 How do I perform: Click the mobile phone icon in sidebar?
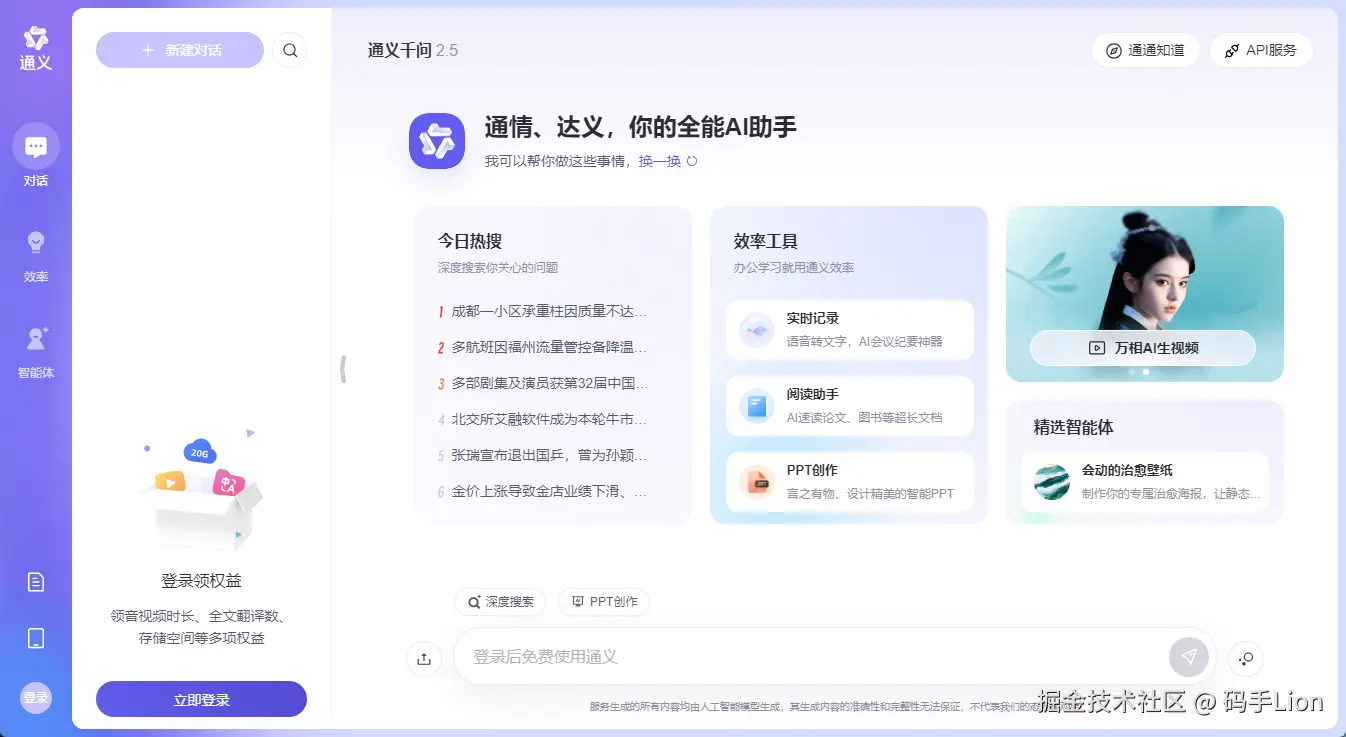point(36,638)
